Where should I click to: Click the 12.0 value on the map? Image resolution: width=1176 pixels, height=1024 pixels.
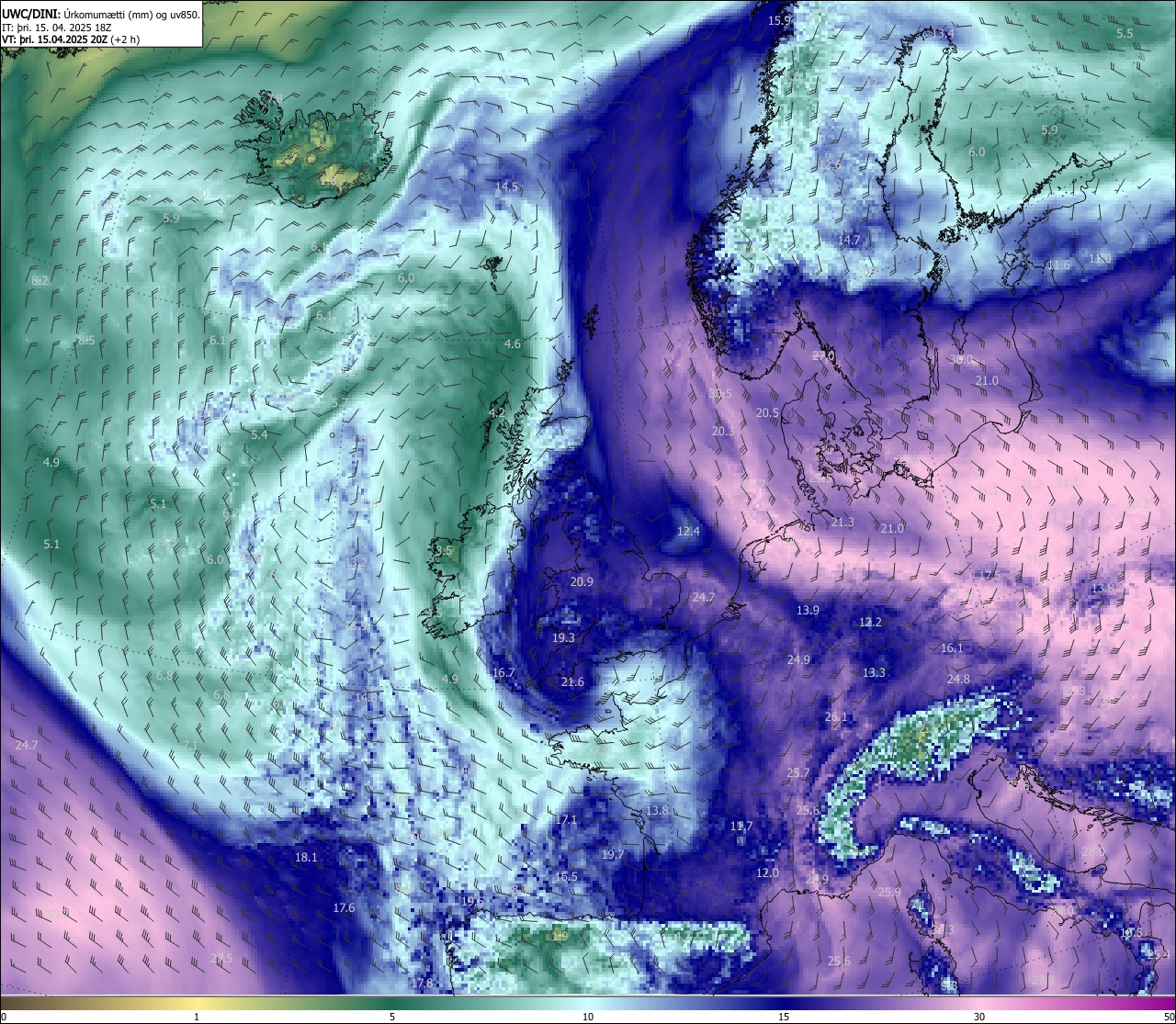(x=767, y=872)
